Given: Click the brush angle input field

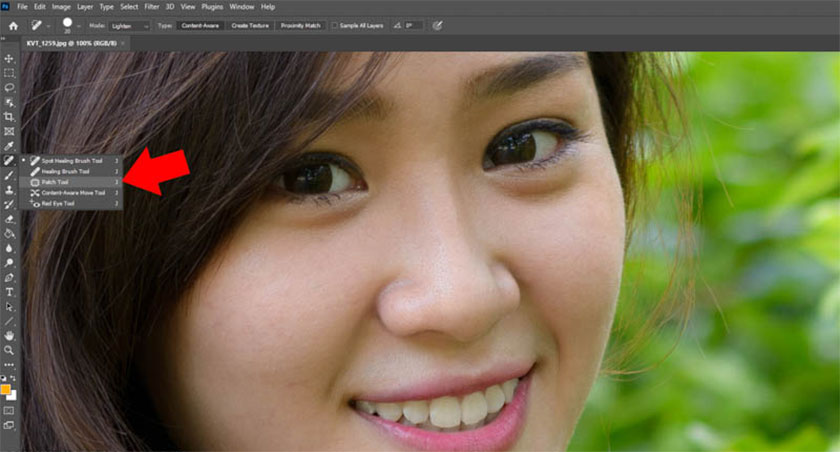Looking at the screenshot, I should click(x=414, y=26).
